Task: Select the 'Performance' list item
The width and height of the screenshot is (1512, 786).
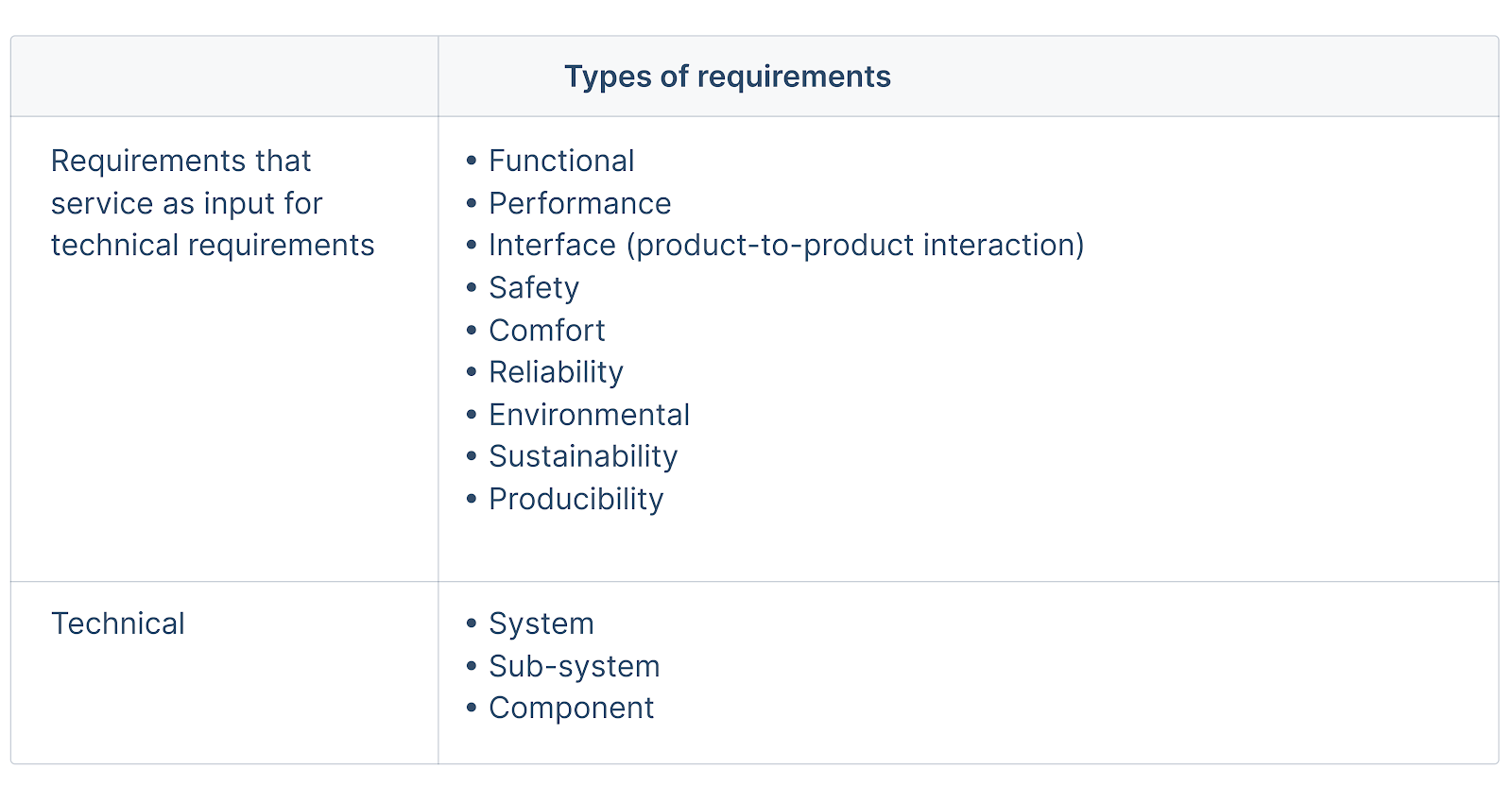Action: tap(579, 203)
